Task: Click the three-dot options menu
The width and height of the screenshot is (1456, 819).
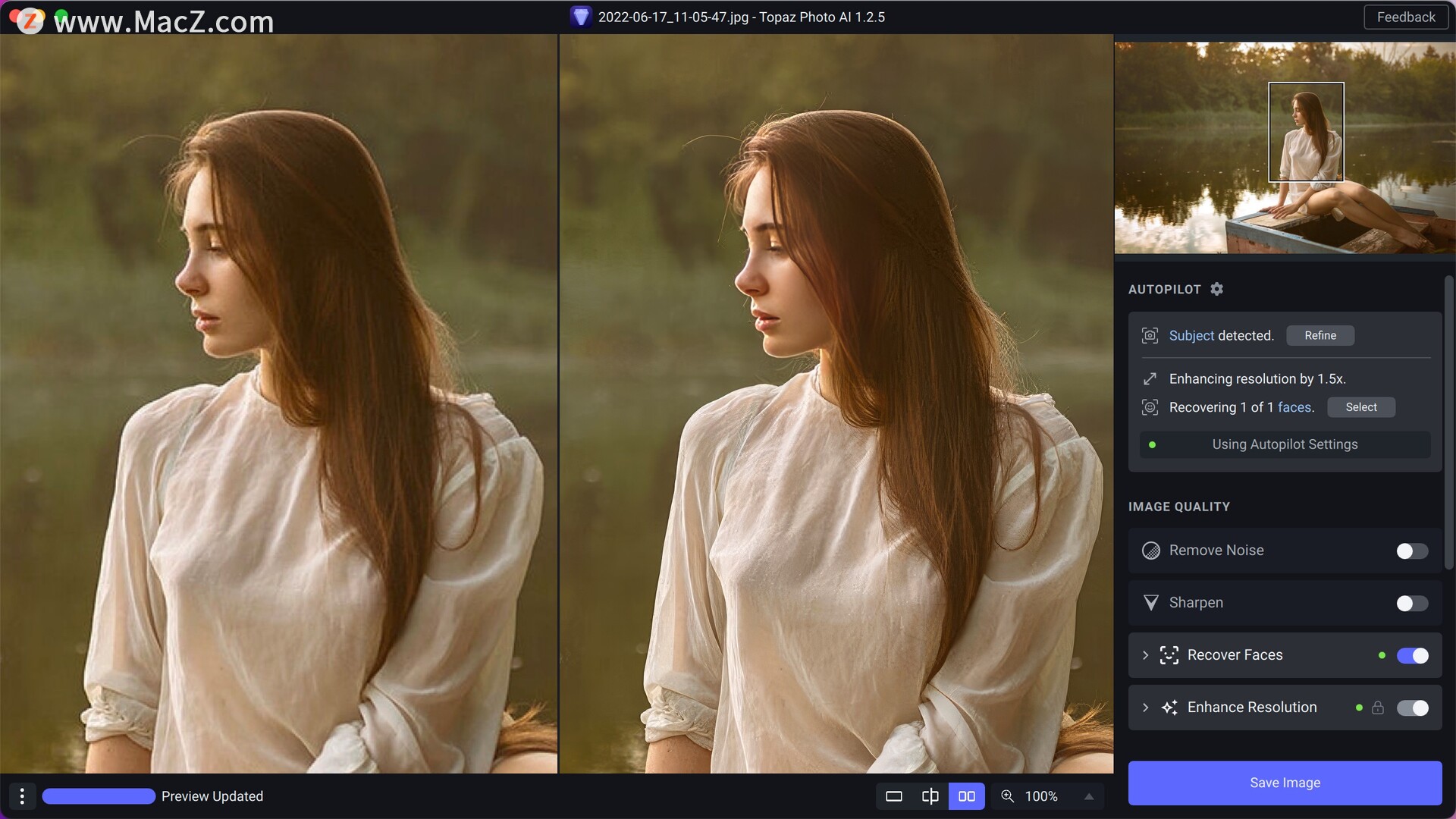Action: (22, 796)
